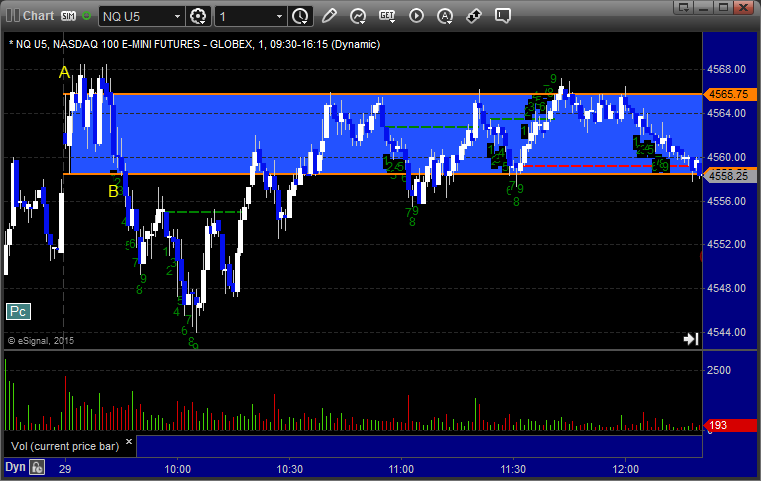
Task: Click the chart grip handle beside Chart
Action: [13, 16]
